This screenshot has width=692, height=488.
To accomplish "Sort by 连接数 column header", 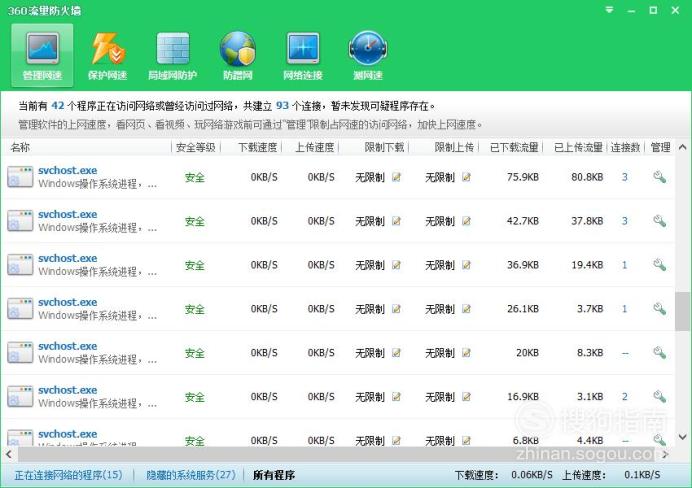I will (x=625, y=147).
